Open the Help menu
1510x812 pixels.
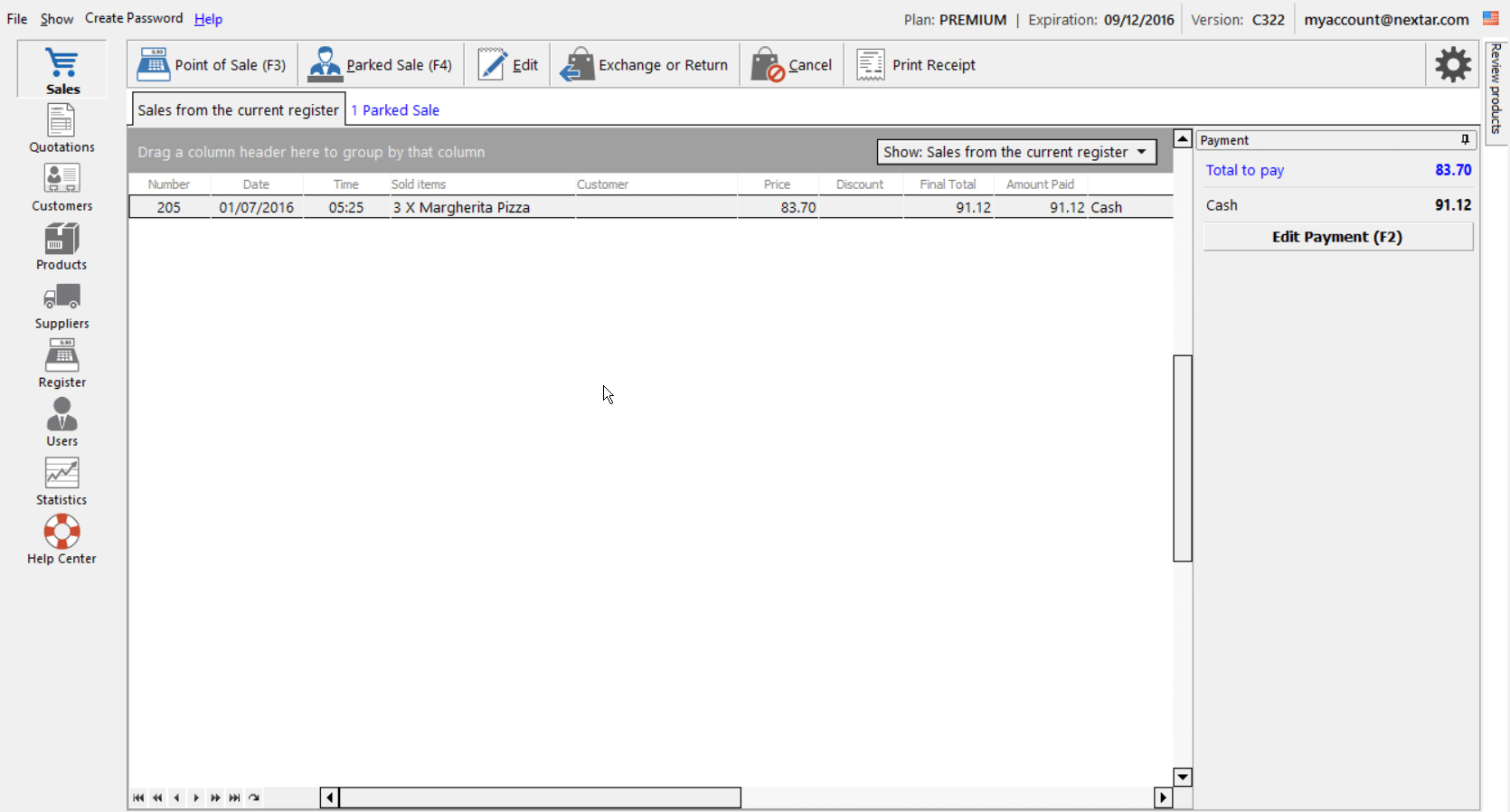click(208, 19)
